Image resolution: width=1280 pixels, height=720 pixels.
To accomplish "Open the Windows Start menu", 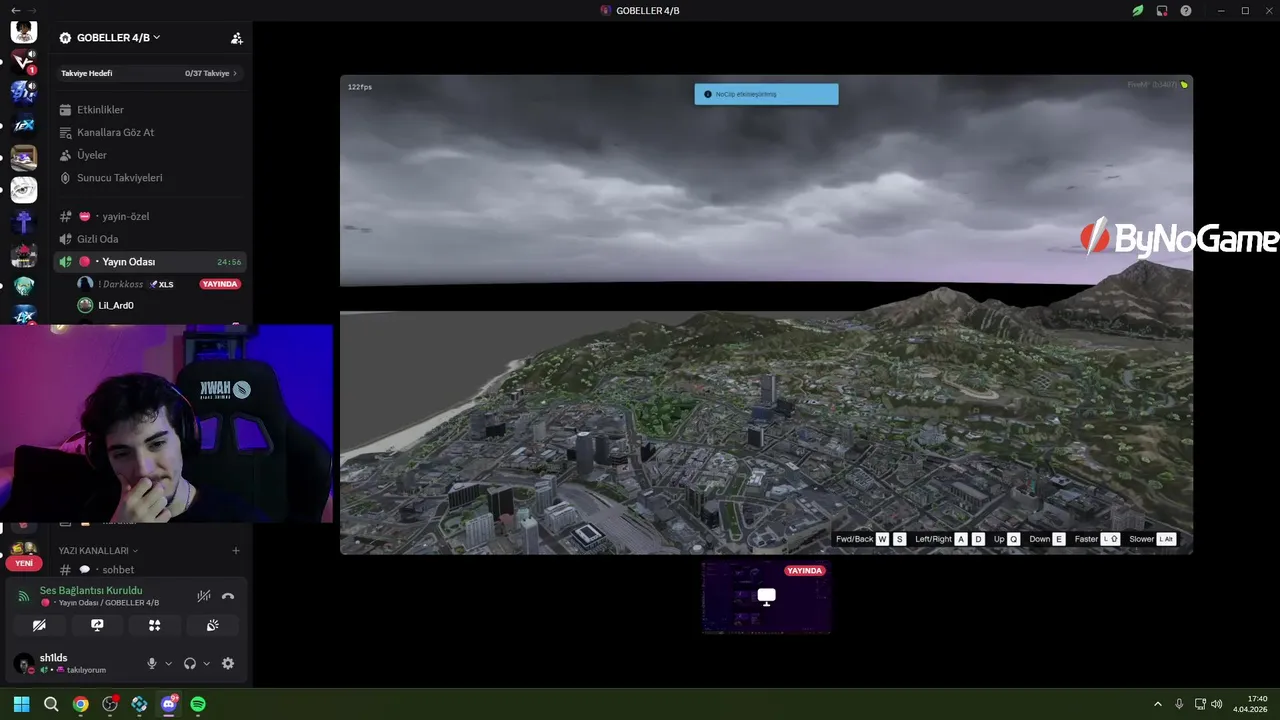I will tap(21, 704).
